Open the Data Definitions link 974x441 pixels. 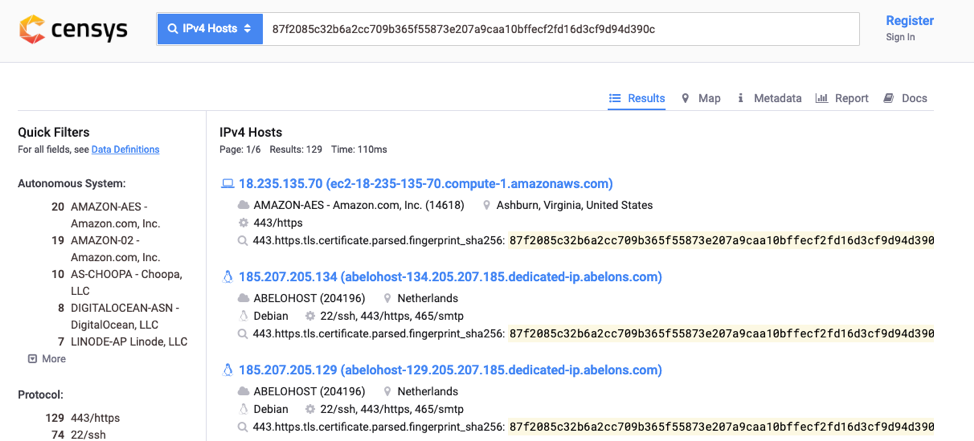tap(125, 150)
